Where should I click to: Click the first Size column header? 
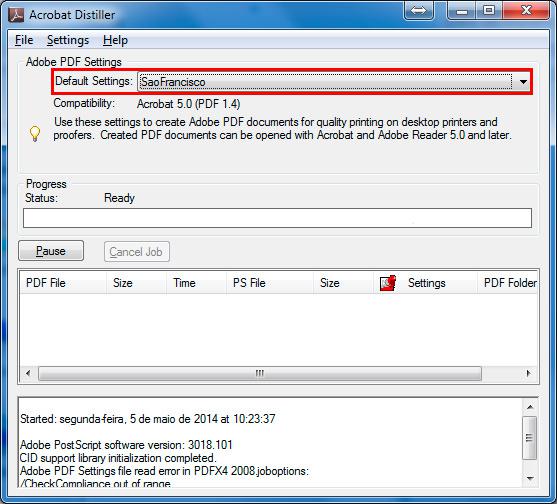coord(136,283)
